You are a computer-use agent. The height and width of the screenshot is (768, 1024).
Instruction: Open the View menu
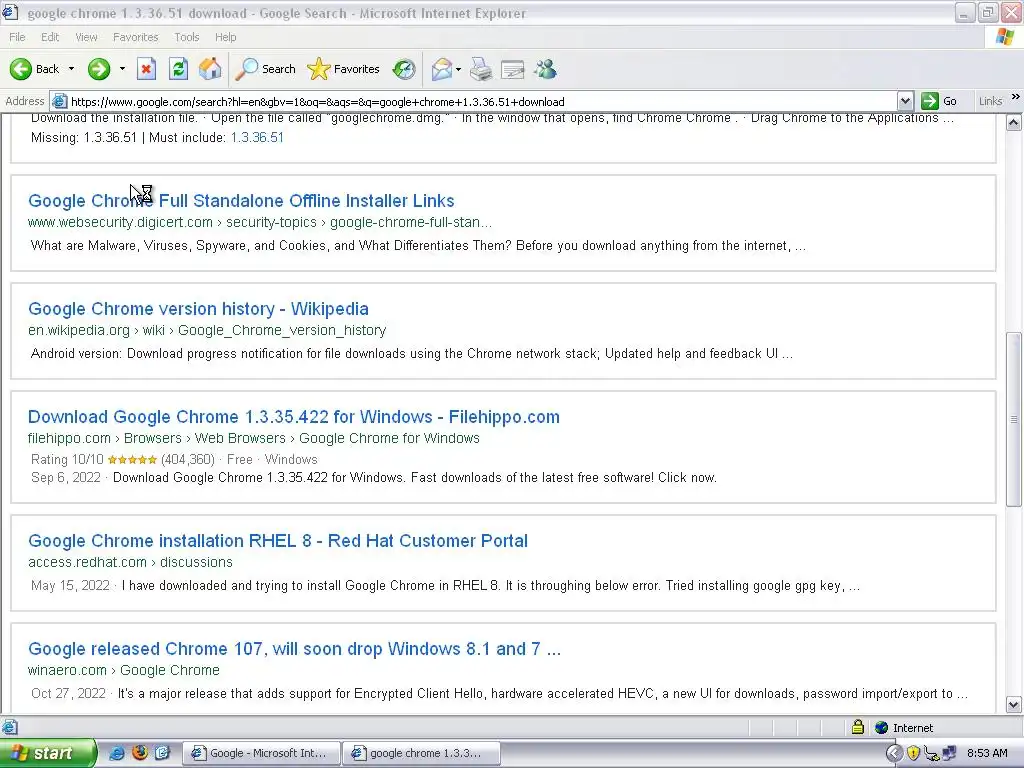86,37
